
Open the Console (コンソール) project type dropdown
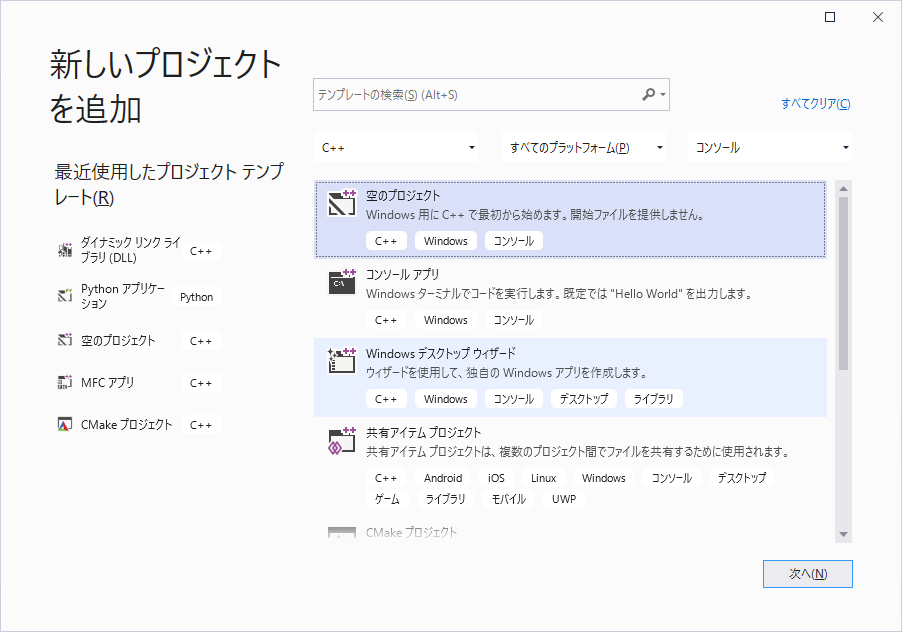pyautogui.click(x=770, y=147)
